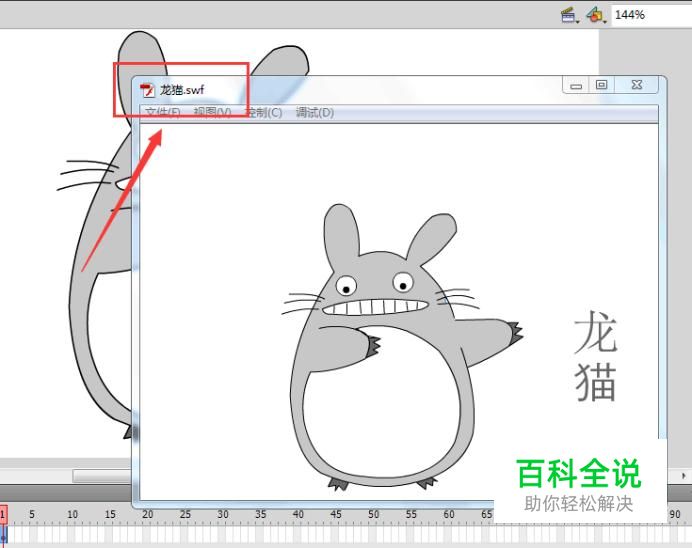Screen dimensions: 692x548
Task: Jump to frame 10 on timeline ruler
Action: click(x=72, y=514)
